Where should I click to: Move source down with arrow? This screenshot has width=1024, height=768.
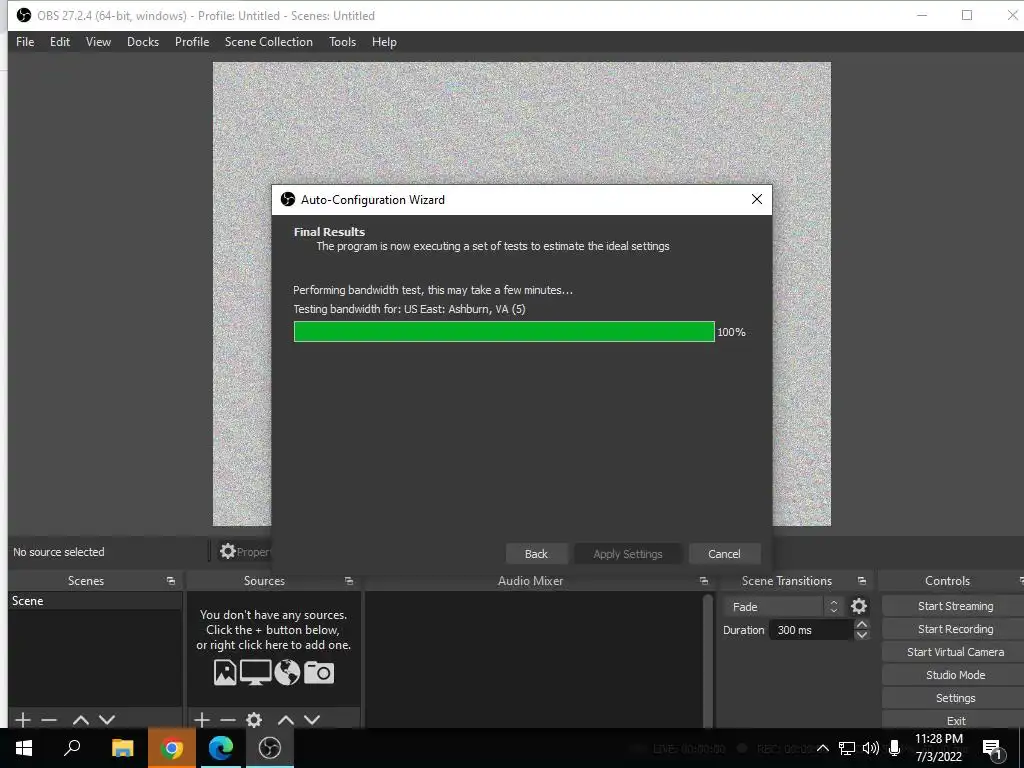312,720
